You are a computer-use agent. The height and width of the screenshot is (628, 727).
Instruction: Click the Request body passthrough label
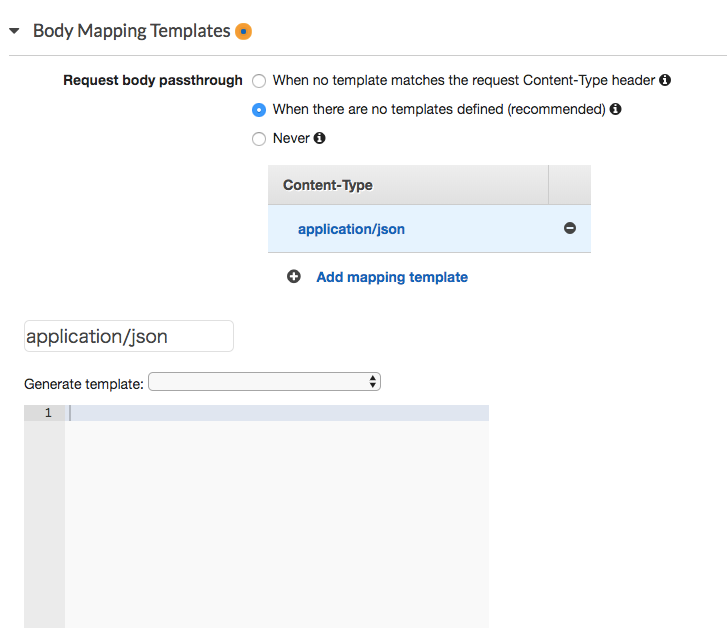pos(152,80)
